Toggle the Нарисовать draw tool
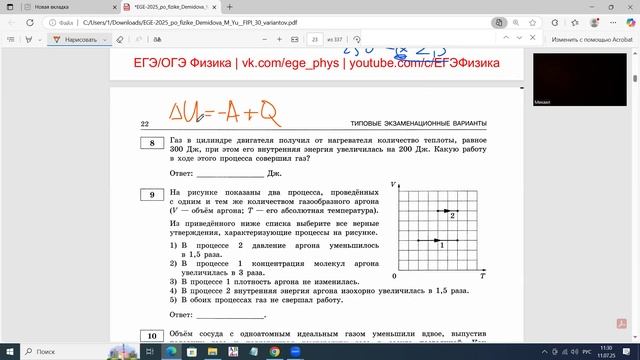 pyautogui.click(x=75, y=40)
